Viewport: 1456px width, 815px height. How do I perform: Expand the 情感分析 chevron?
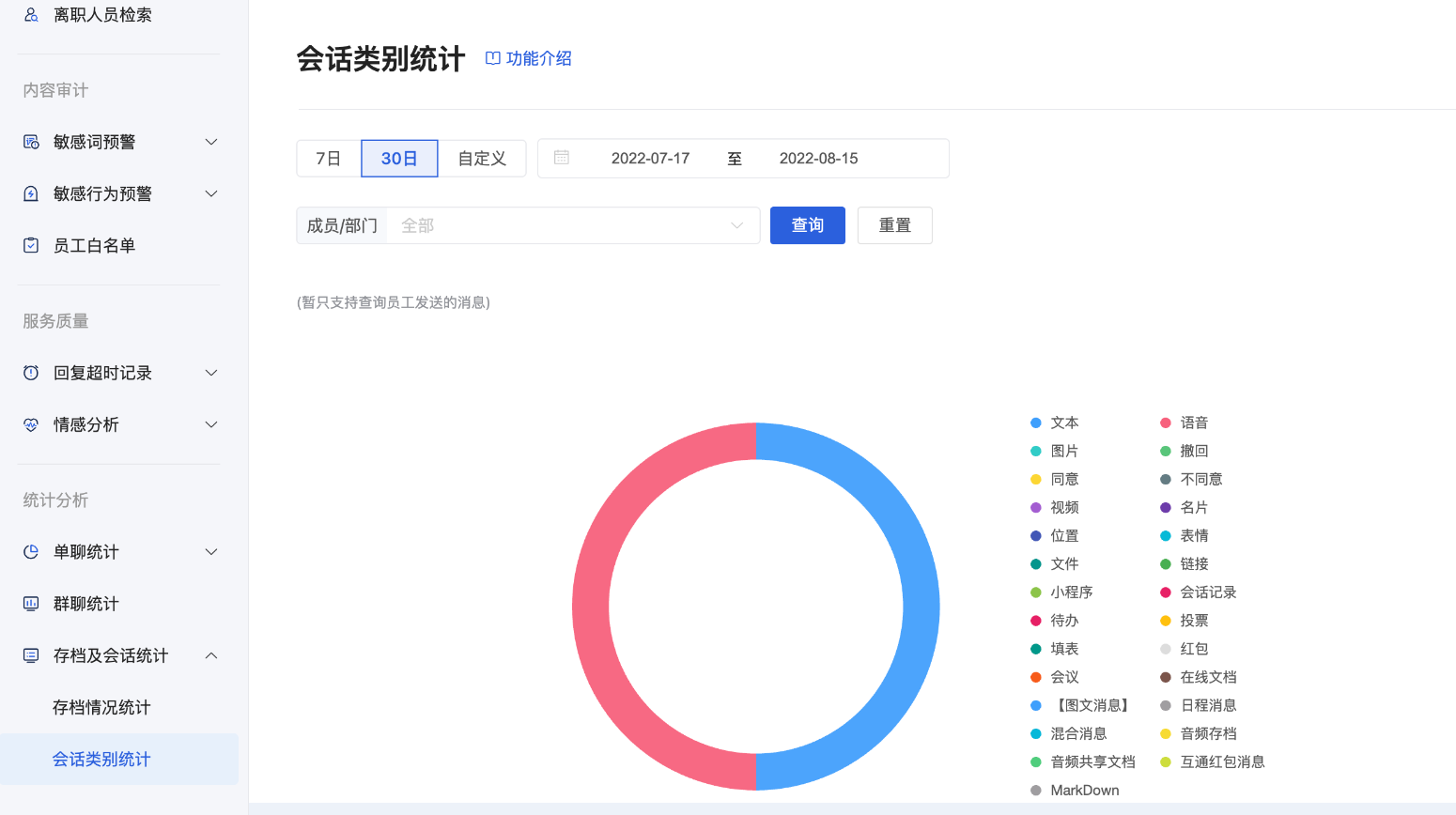(211, 424)
